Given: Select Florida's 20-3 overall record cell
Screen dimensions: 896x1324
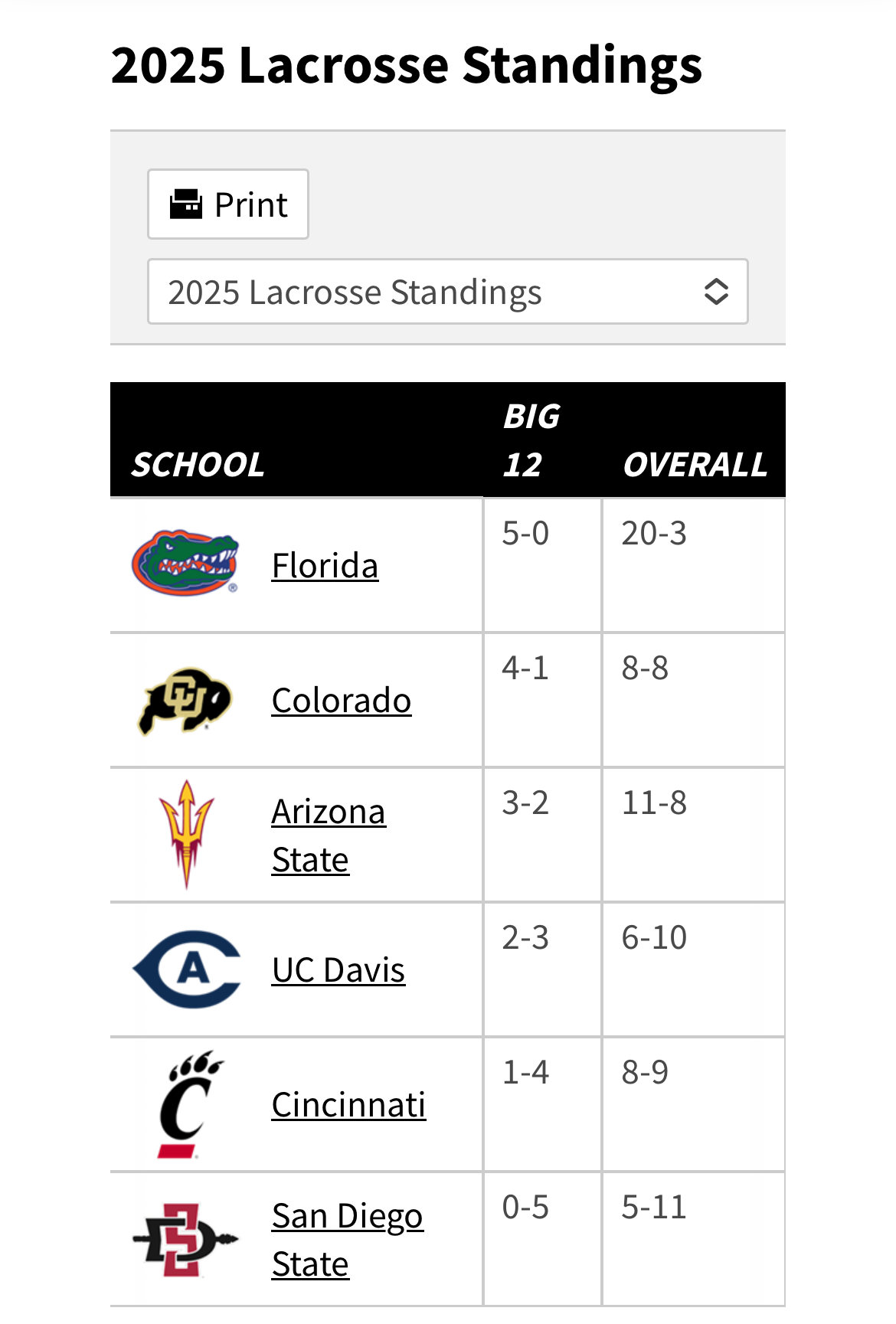Looking at the screenshot, I should point(694,565).
